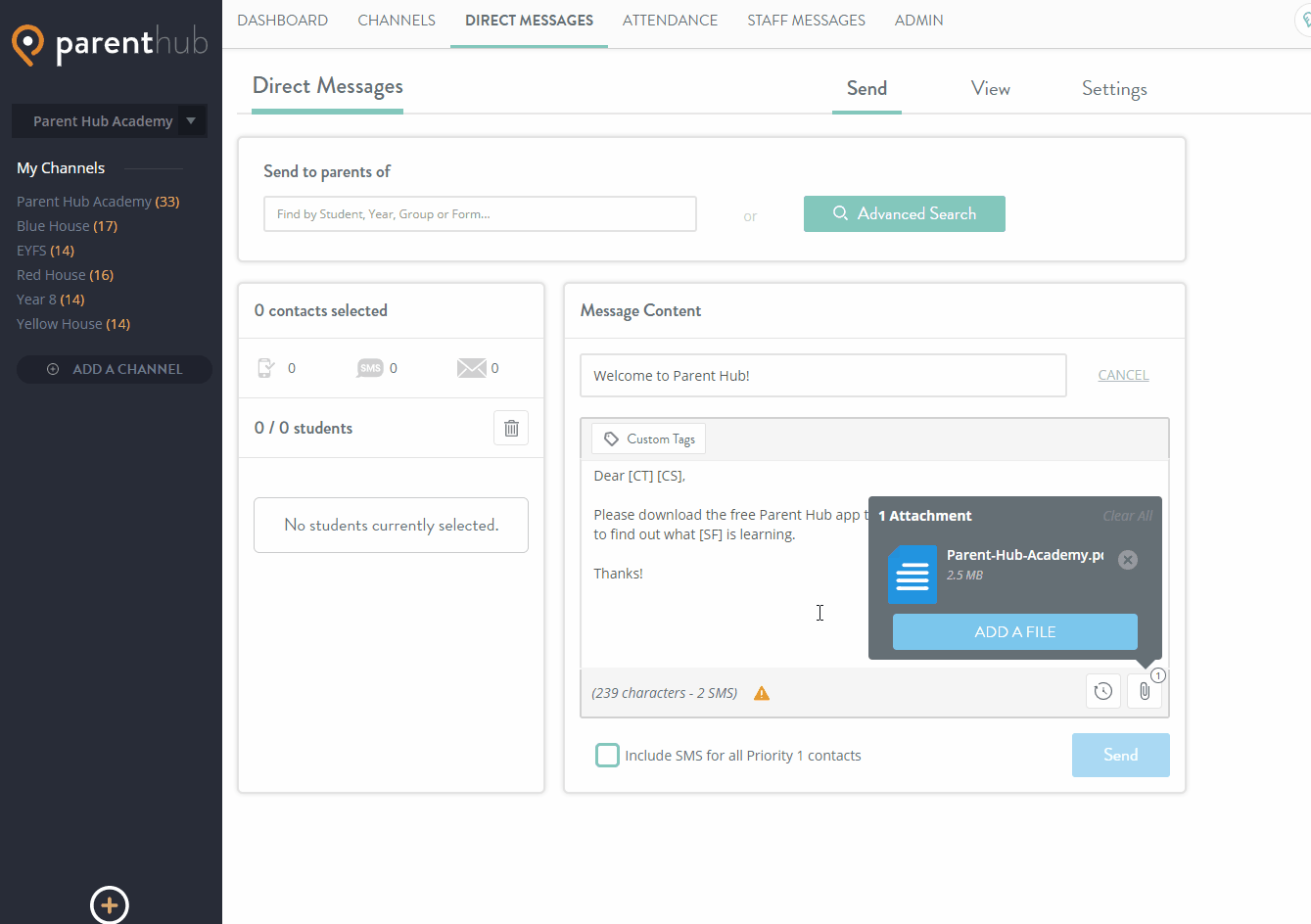Remove the Parent-Hub-Academy attachment
This screenshot has height=924, width=1311.
pos(1128,560)
